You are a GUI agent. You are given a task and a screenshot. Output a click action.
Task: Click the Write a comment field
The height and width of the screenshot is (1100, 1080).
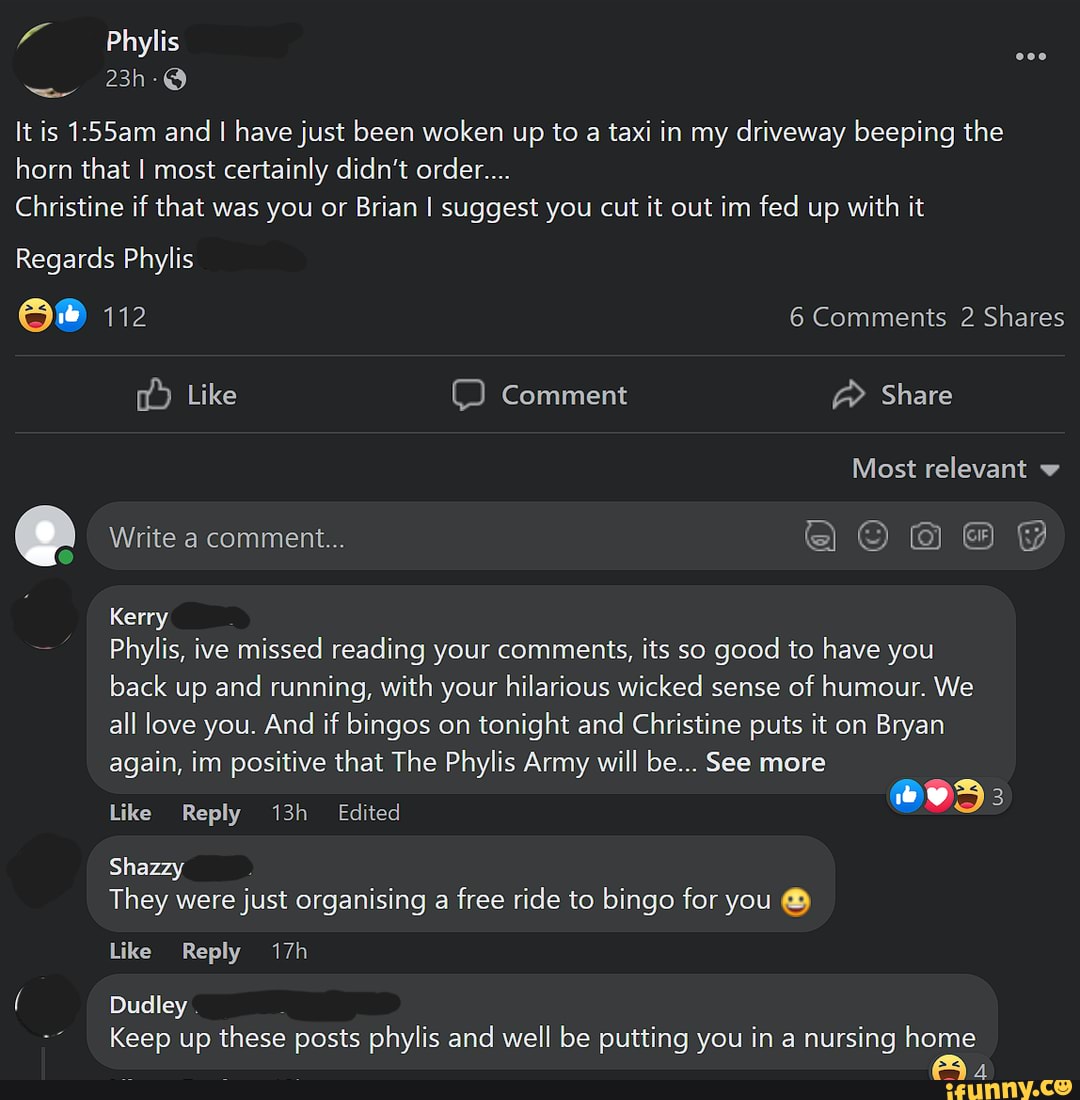pyautogui.click(x=440, y=538)
